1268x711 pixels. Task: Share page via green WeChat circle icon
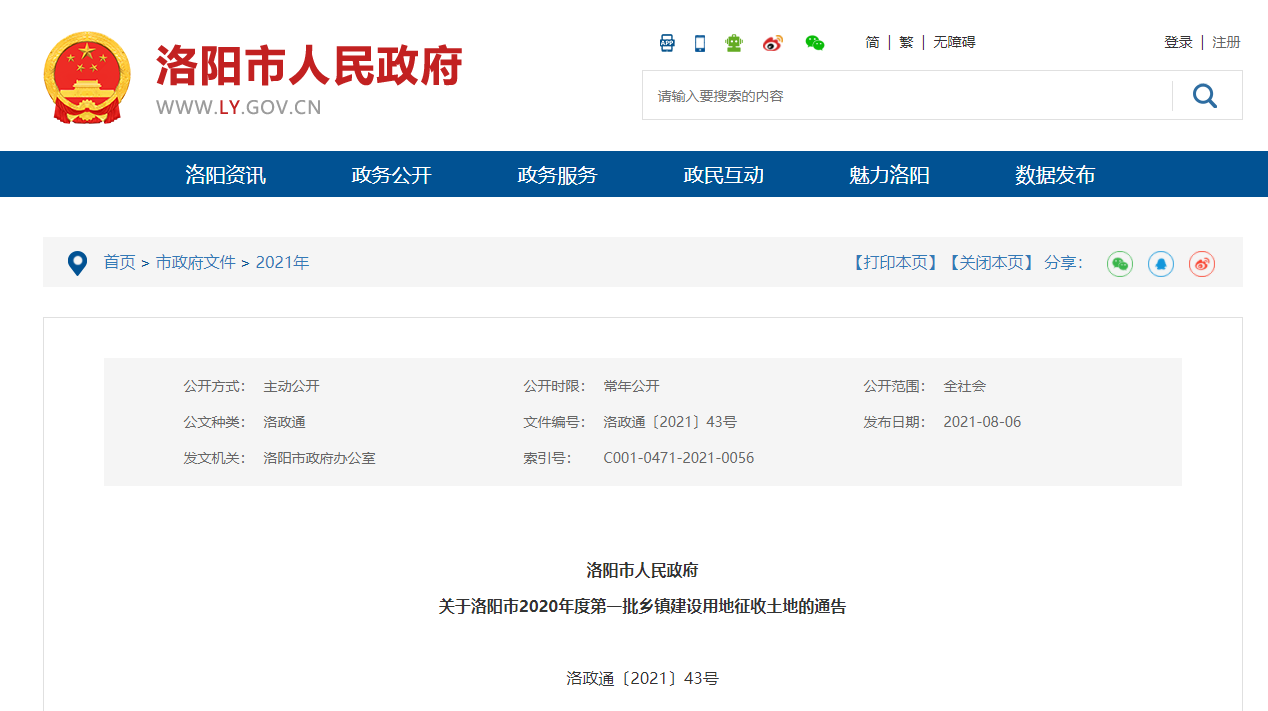click(1120, 264)
